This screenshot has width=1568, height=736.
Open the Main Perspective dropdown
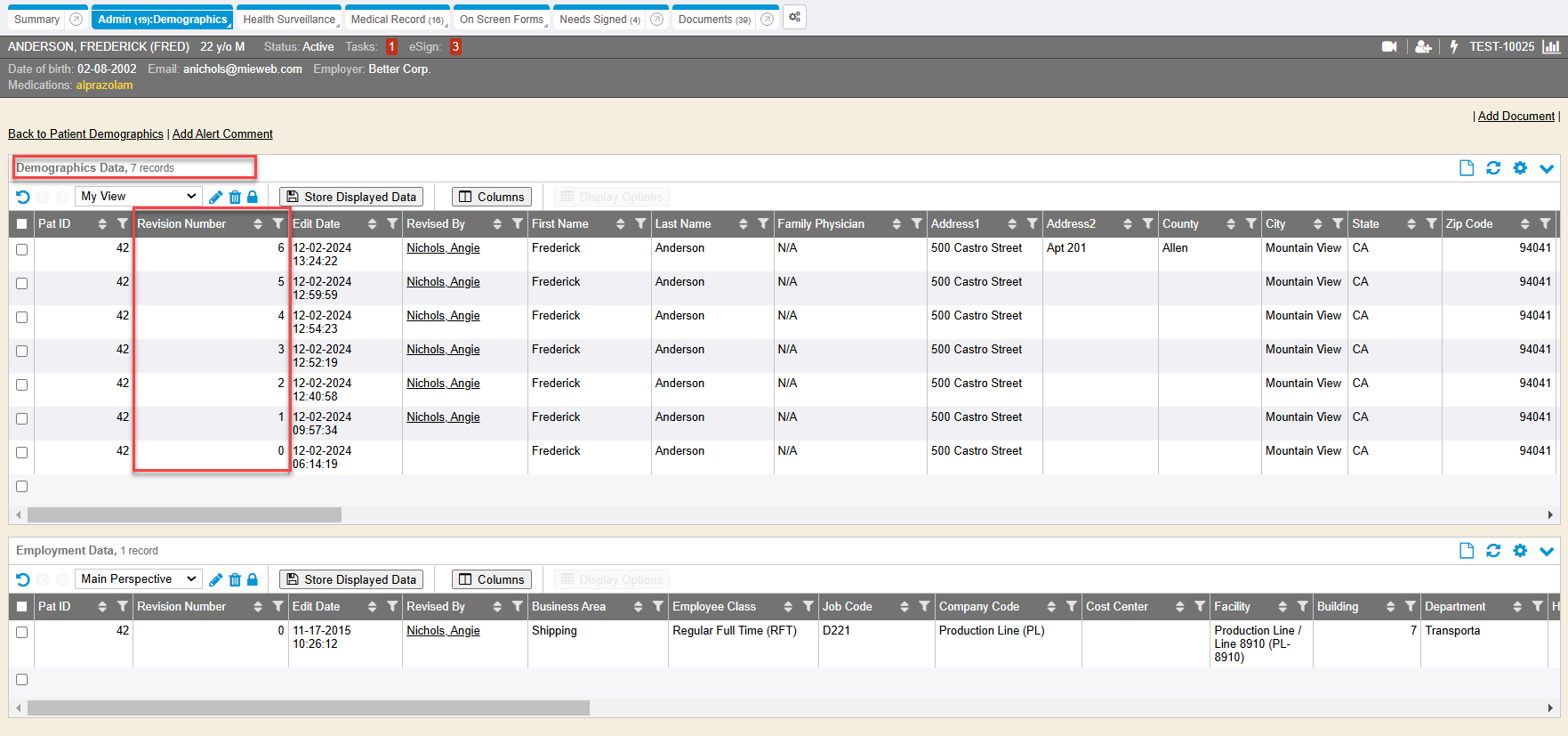tap(138, 579)
